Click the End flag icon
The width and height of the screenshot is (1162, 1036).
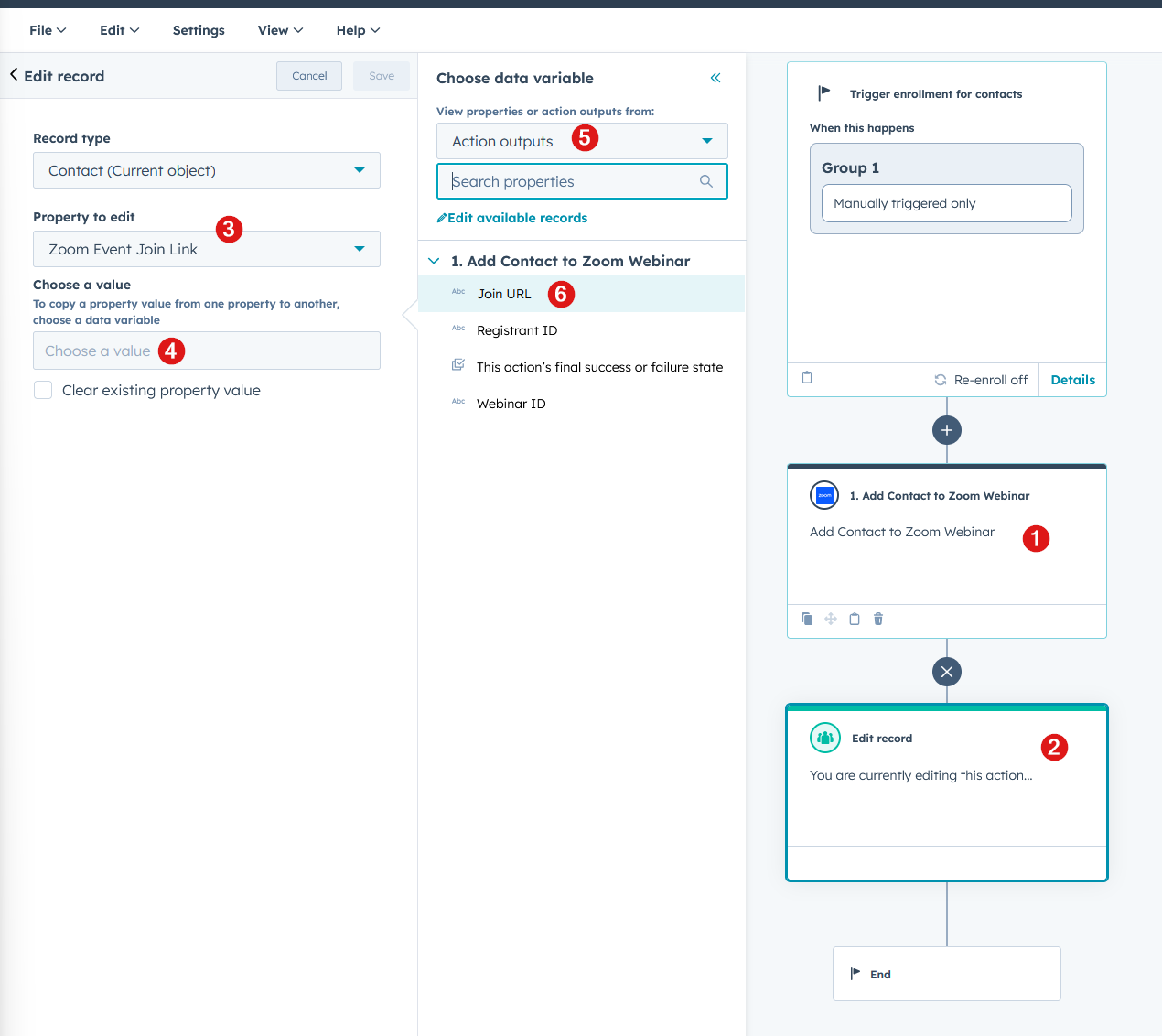(855, 974)
